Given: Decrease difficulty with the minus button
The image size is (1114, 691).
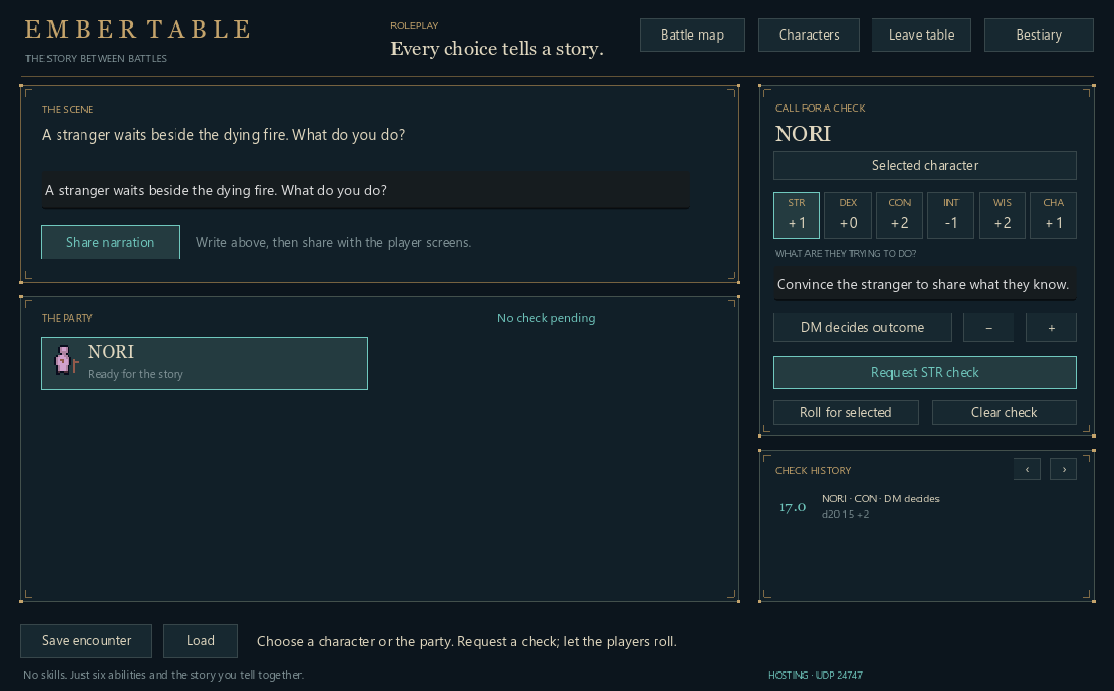Looking at the screenshot, I should click(988, 327).
